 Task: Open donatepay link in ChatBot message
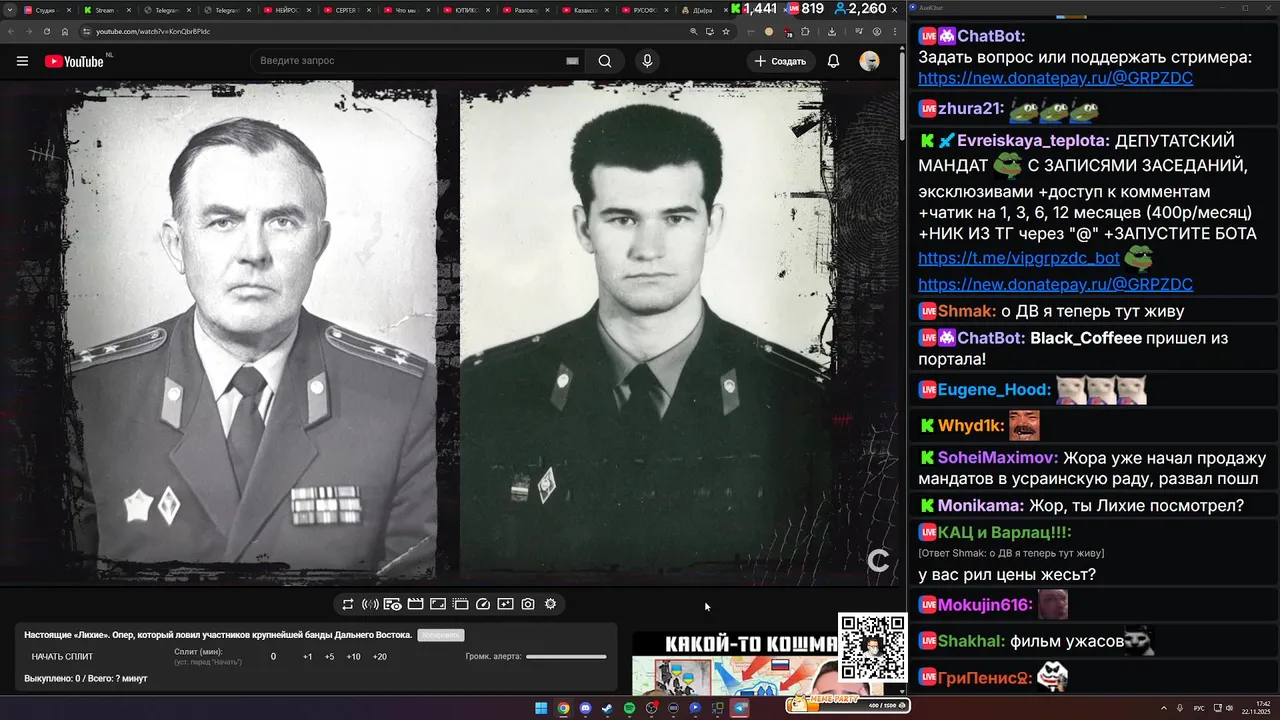1055,78
